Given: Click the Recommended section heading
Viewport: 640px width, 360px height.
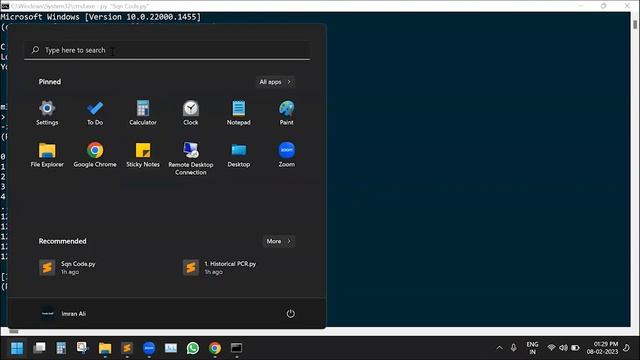Looking at the screenshot, I should [62, 241].
